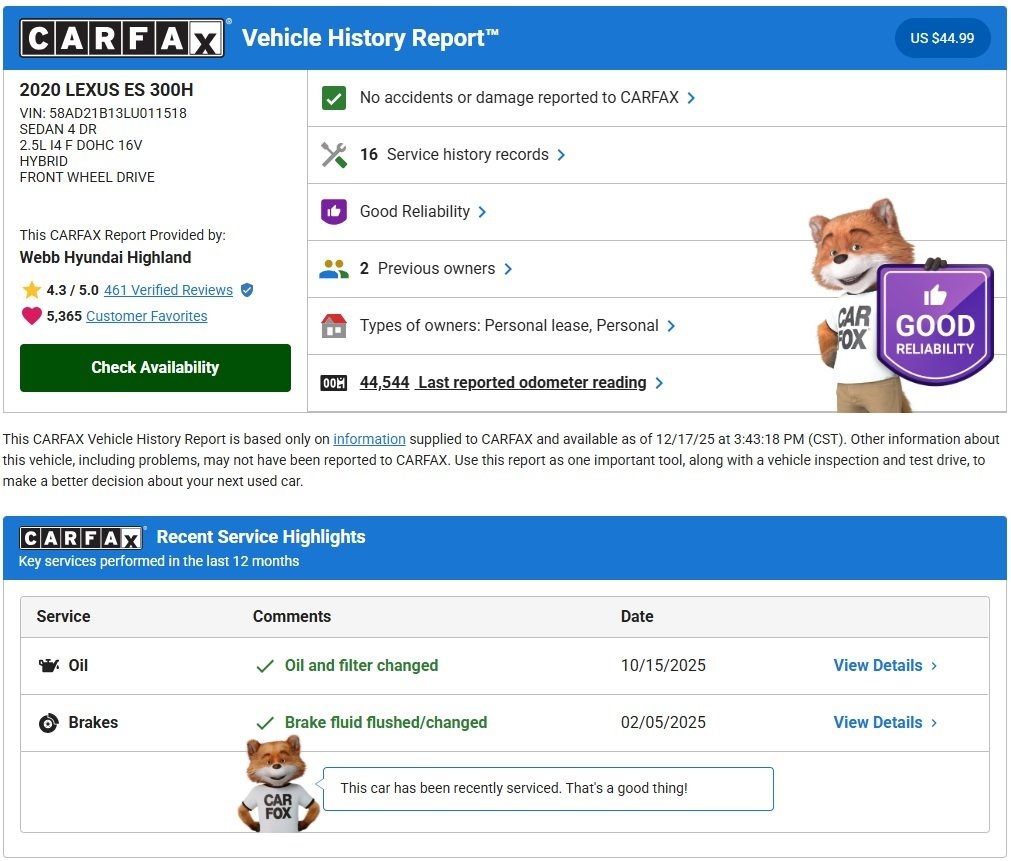The height and width of the screenshot is (861, 1011).
Task: Click the blue verified badge icon
Action: (x=247, y=290)
